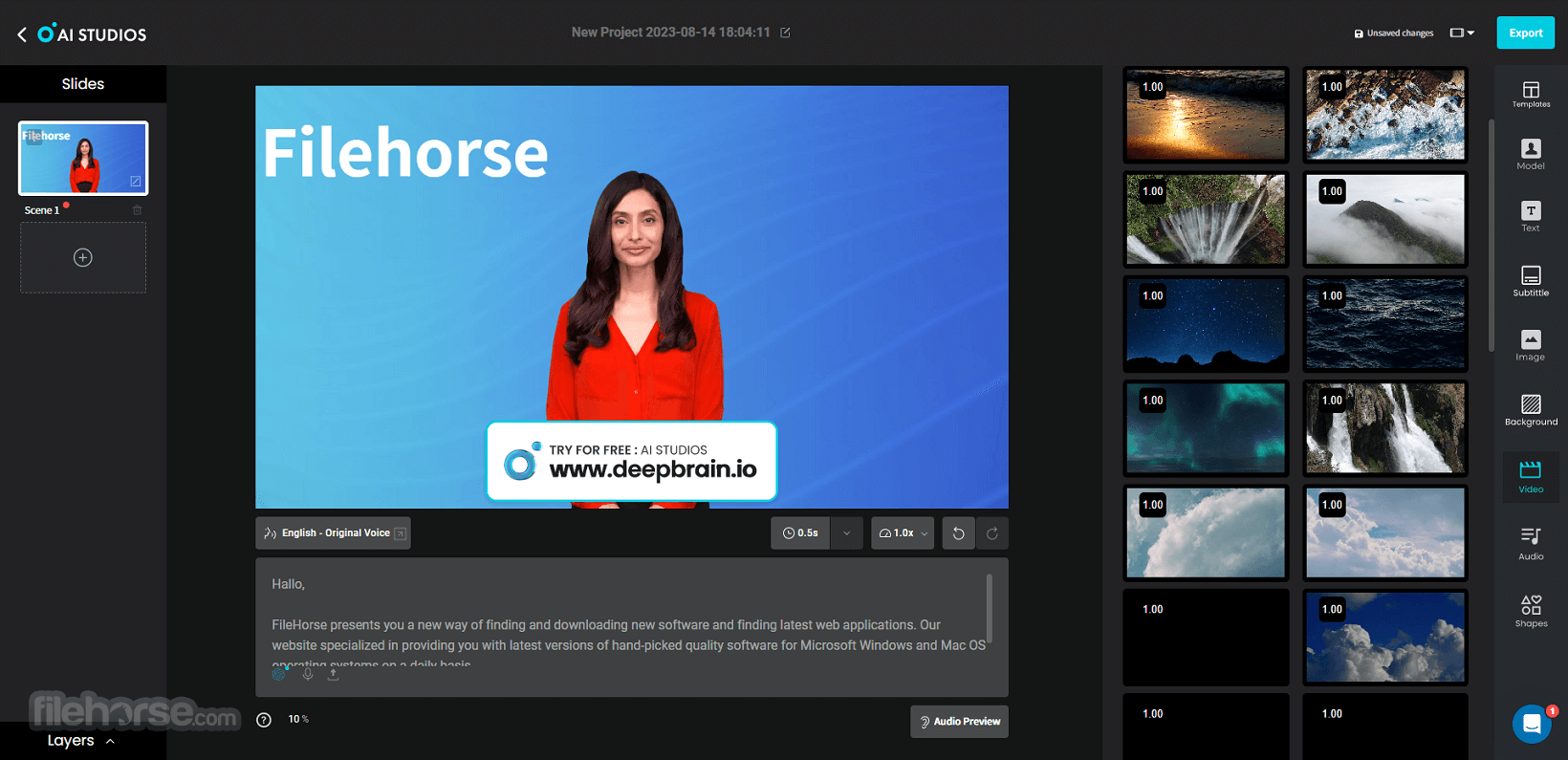Image resolution: width=1568 pixels, height=760 pixels.
Task: Go back using the arrow beside AI Studios
Action: point(22,34)
